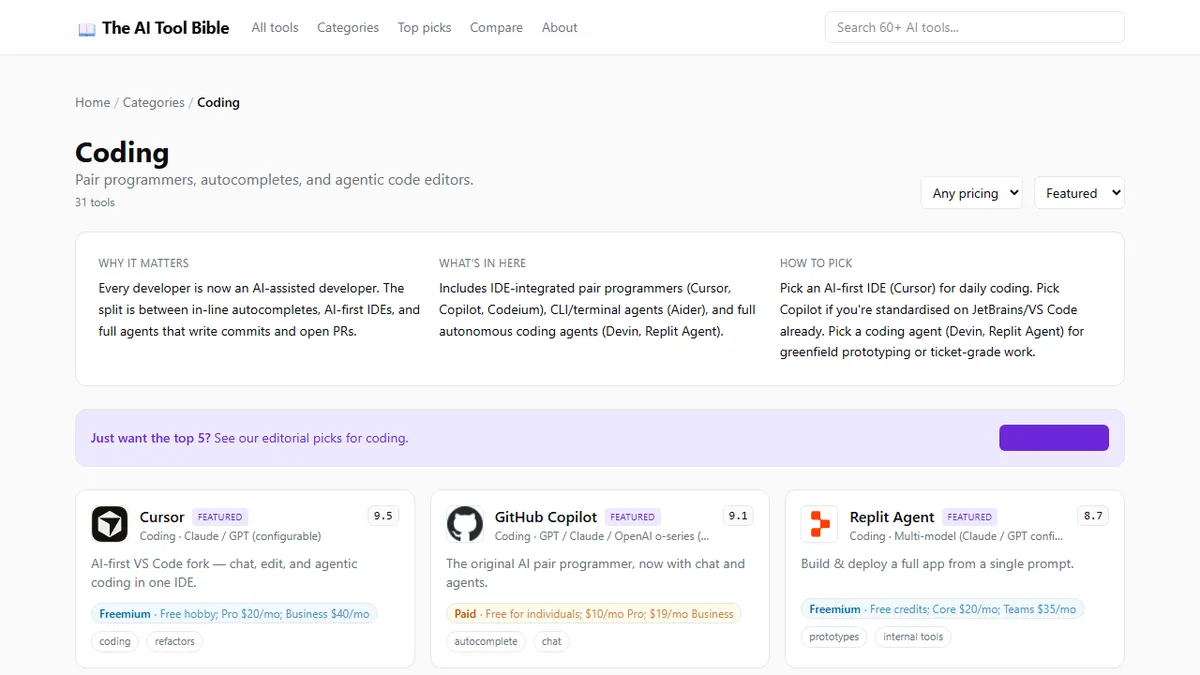Follow the Home breadcrumb link

(x=93, y=102)
